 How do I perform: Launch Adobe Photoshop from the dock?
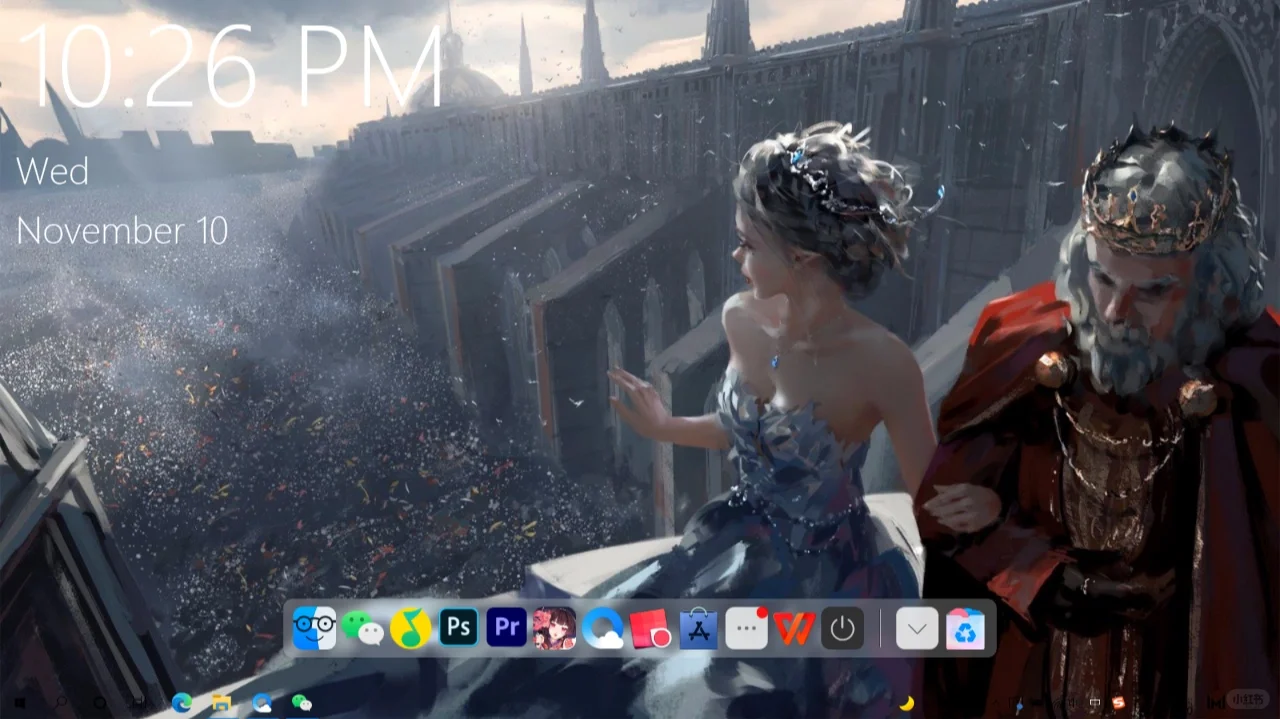point(458,628)
